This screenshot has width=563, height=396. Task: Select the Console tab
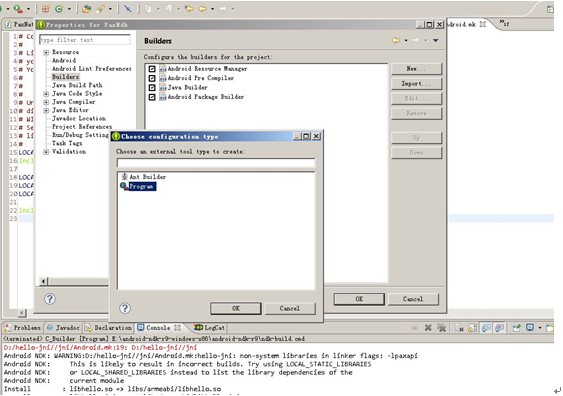click(x=158, y=327)
